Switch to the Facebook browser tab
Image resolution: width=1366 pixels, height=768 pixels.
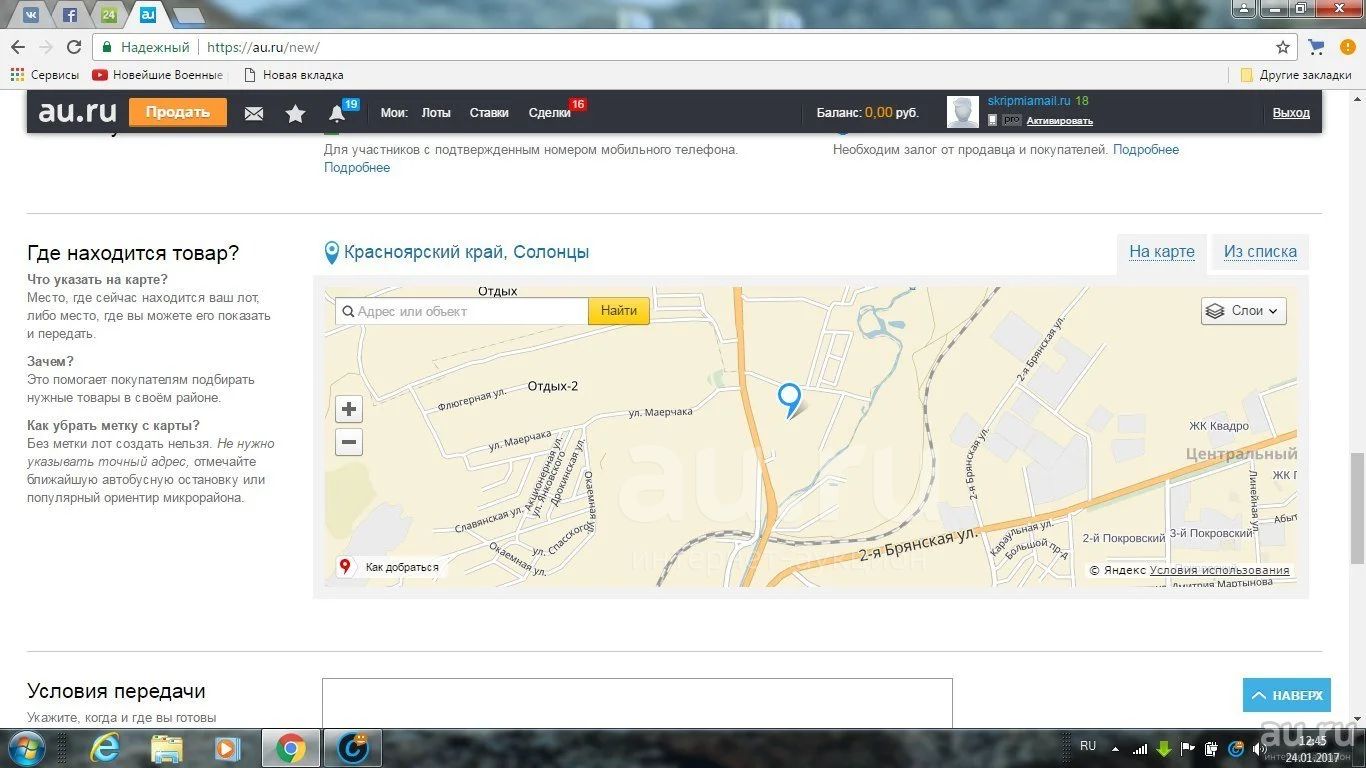tap(70, 14)
